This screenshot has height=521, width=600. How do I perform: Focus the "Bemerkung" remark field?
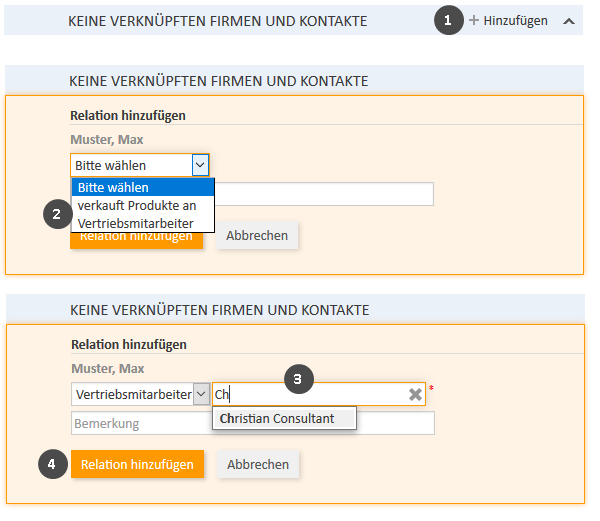tap(252, 424)
